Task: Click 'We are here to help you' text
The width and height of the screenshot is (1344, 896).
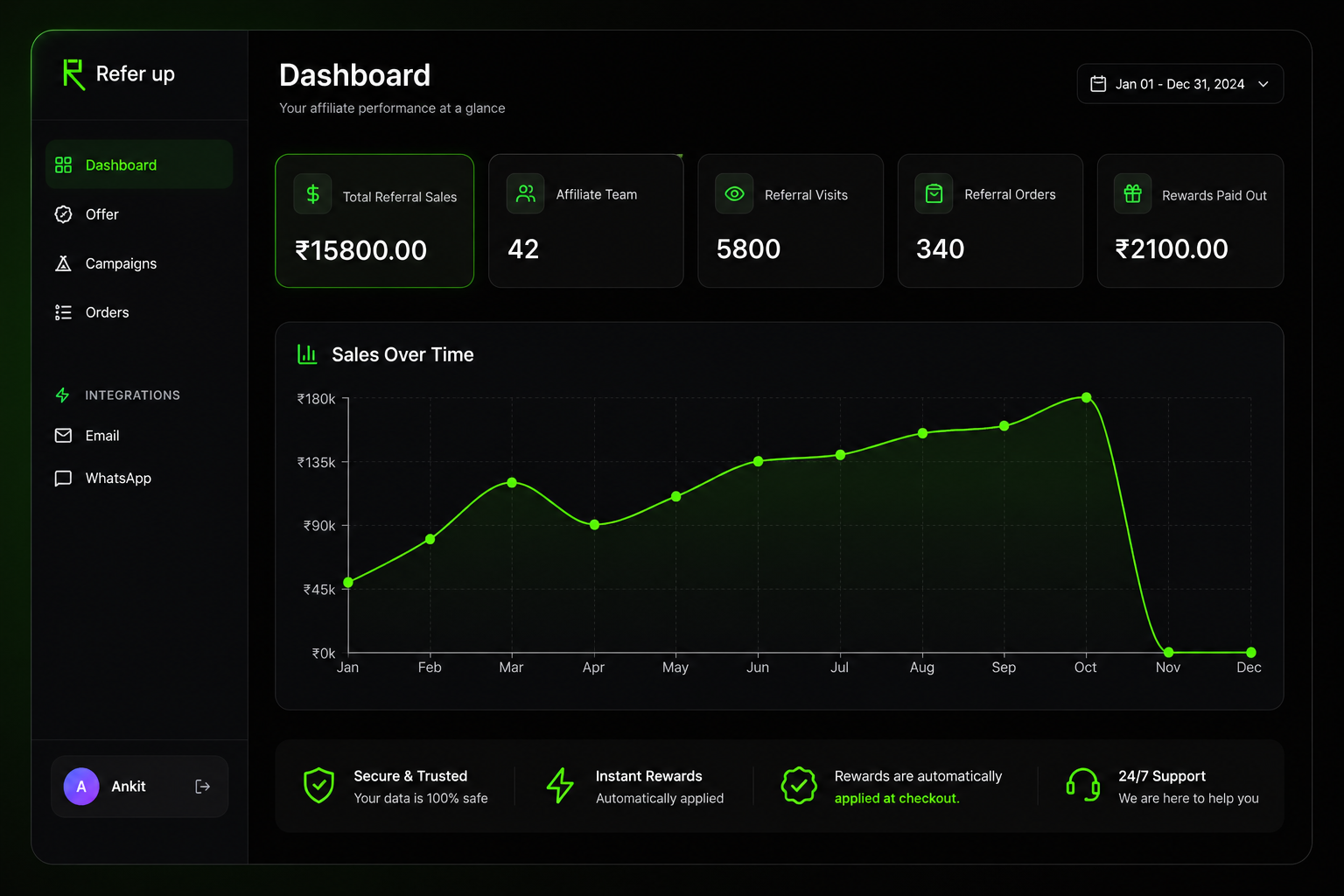Action: coord(1188,798)
